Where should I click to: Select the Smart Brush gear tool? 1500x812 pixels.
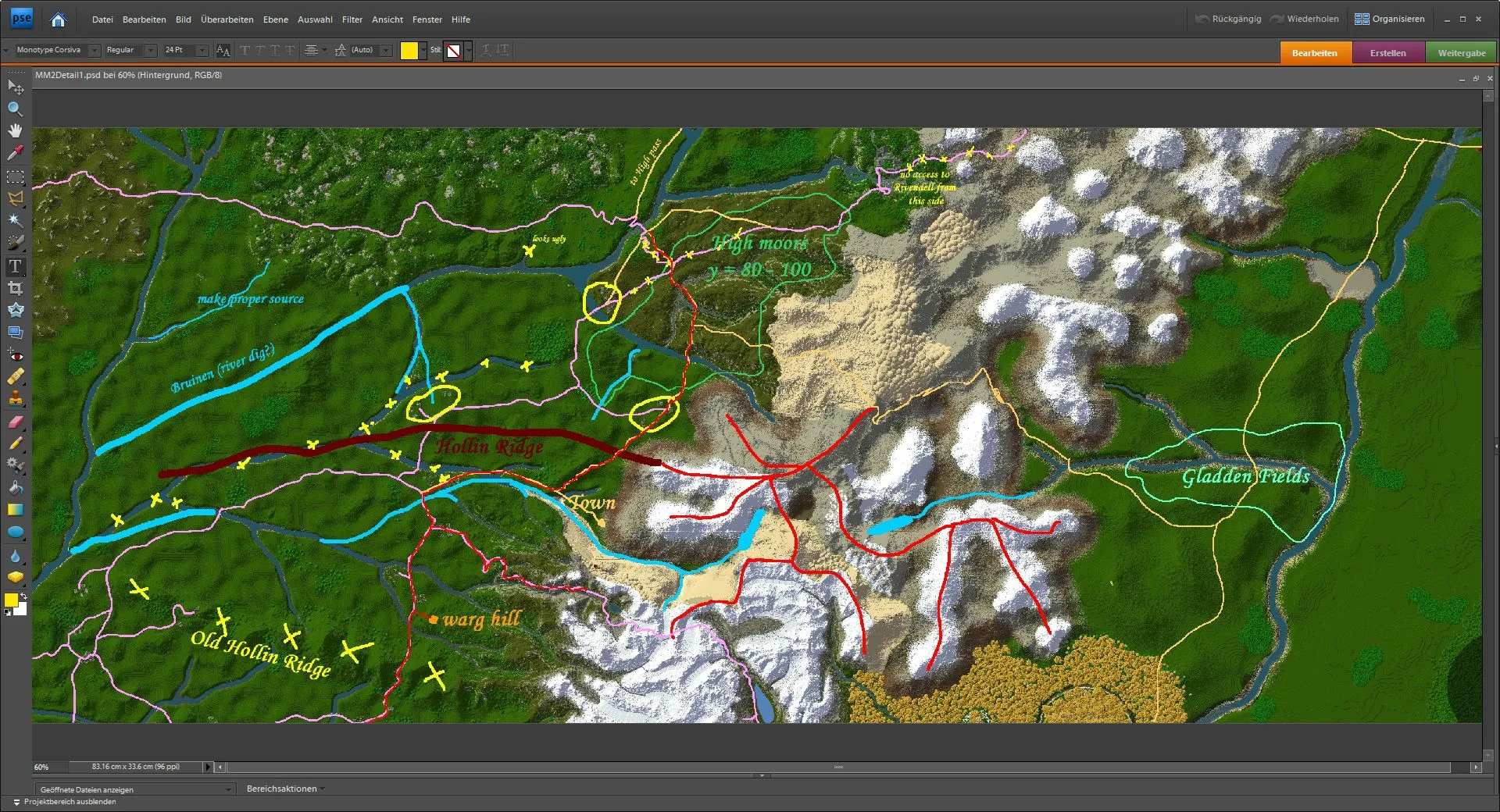(16, 465)
